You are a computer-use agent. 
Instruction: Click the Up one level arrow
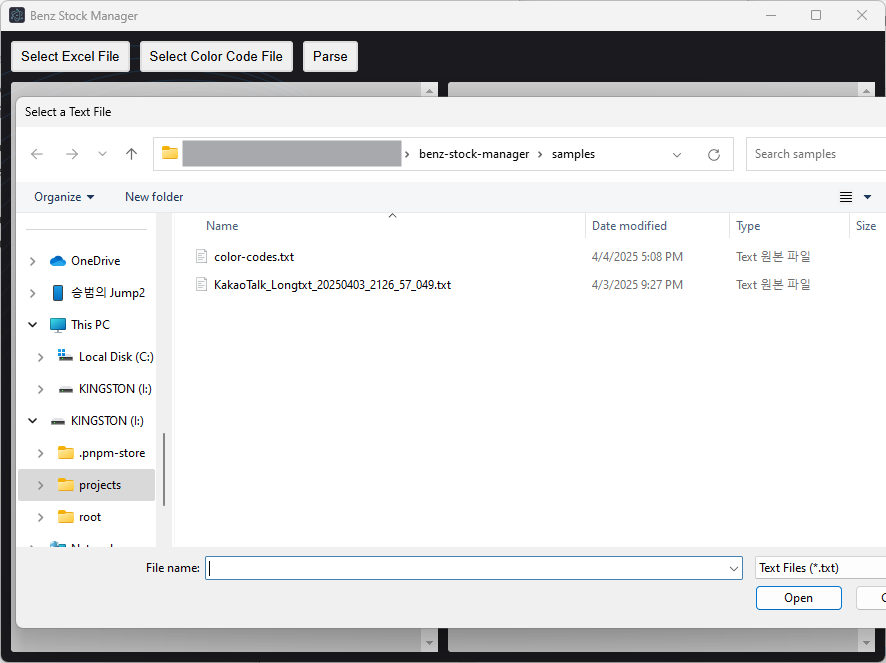(131, 154)
